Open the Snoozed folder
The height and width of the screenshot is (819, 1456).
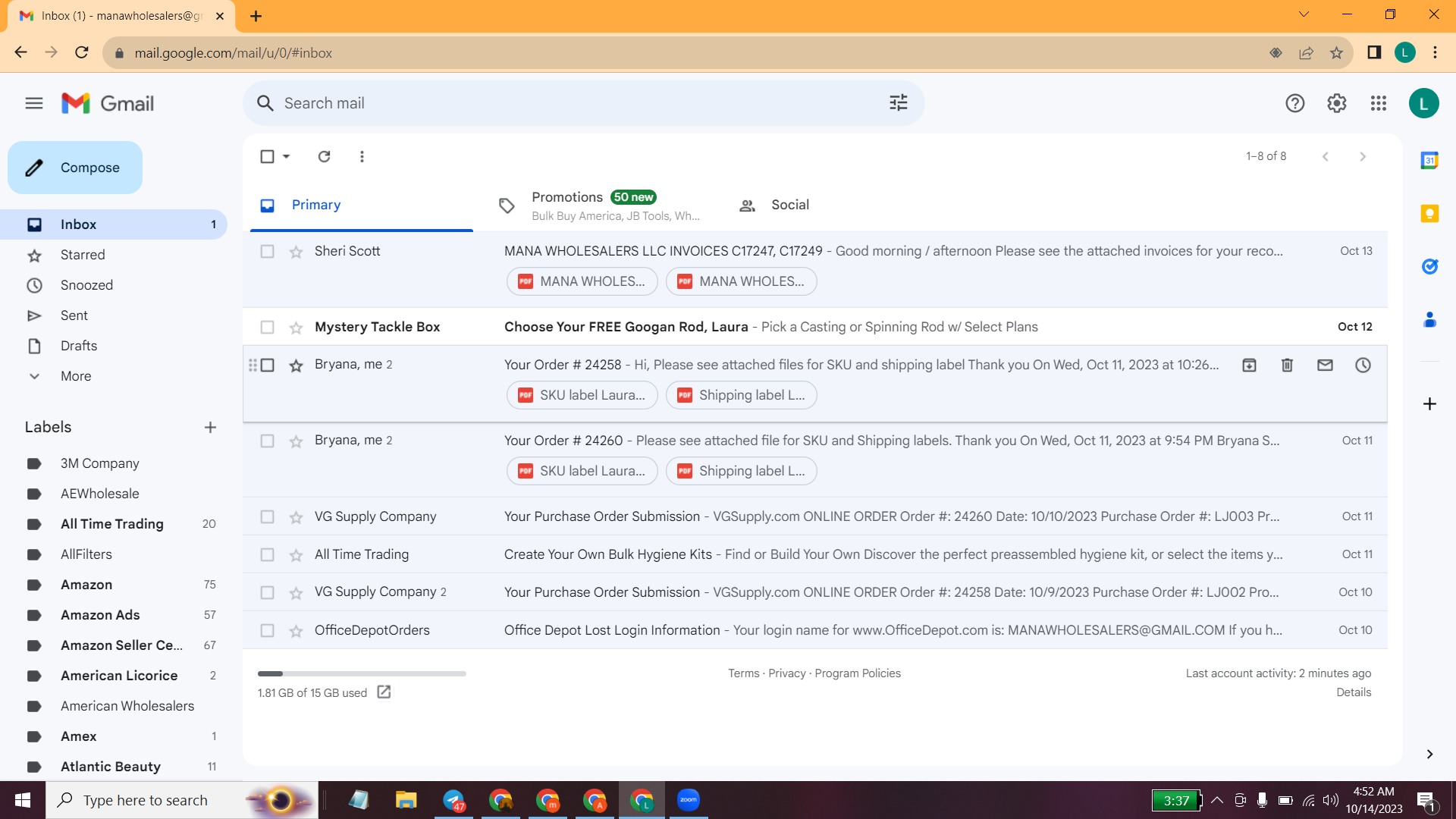pos(86,285)
